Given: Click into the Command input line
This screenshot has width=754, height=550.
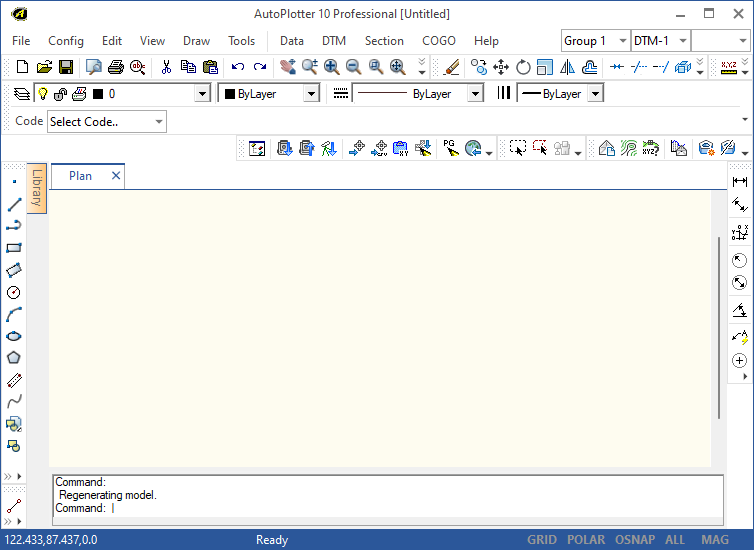Looking at the screenshot, I should [x=400, y=508].
